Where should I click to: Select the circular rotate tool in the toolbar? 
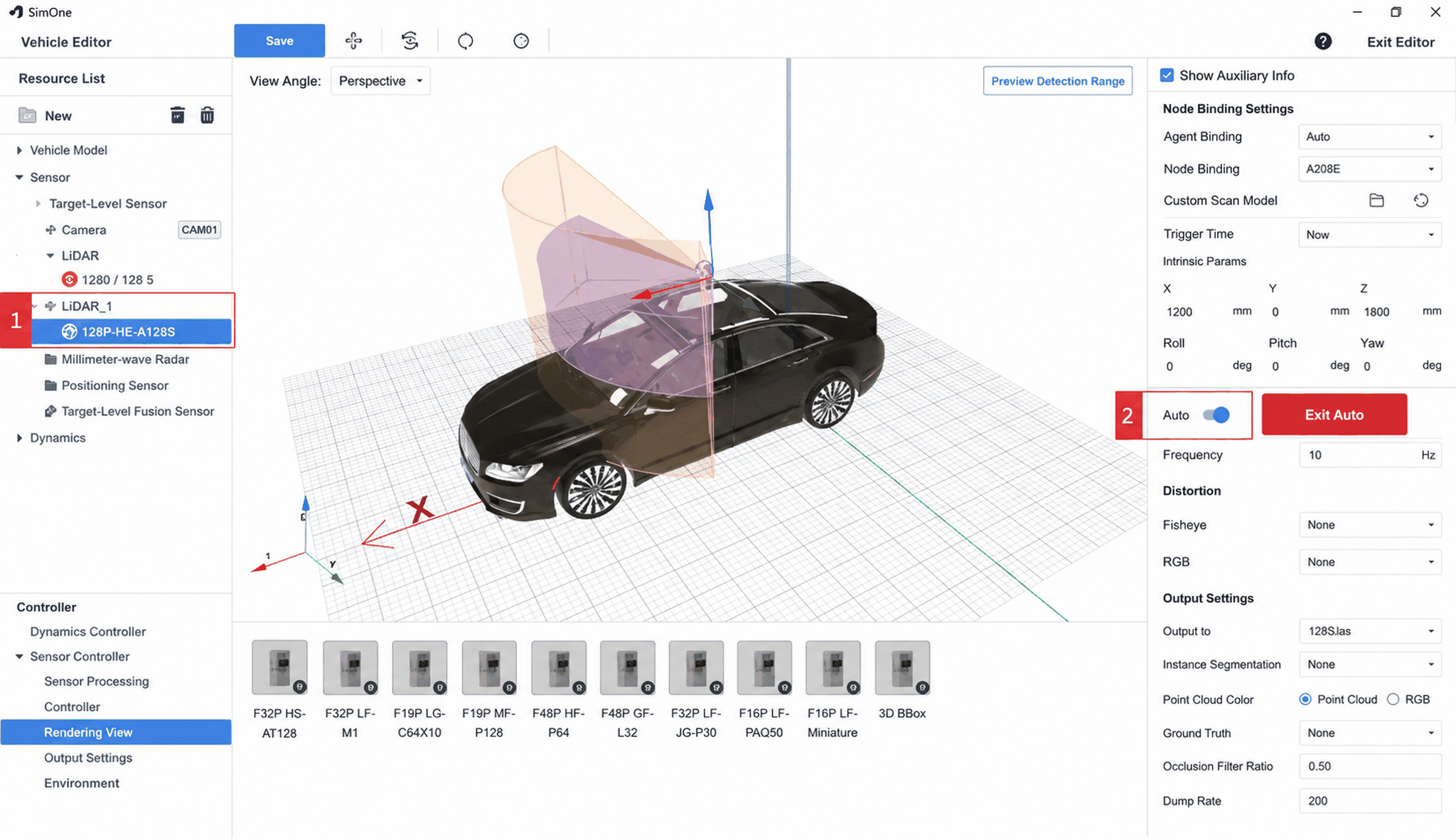tap(466, 41)
